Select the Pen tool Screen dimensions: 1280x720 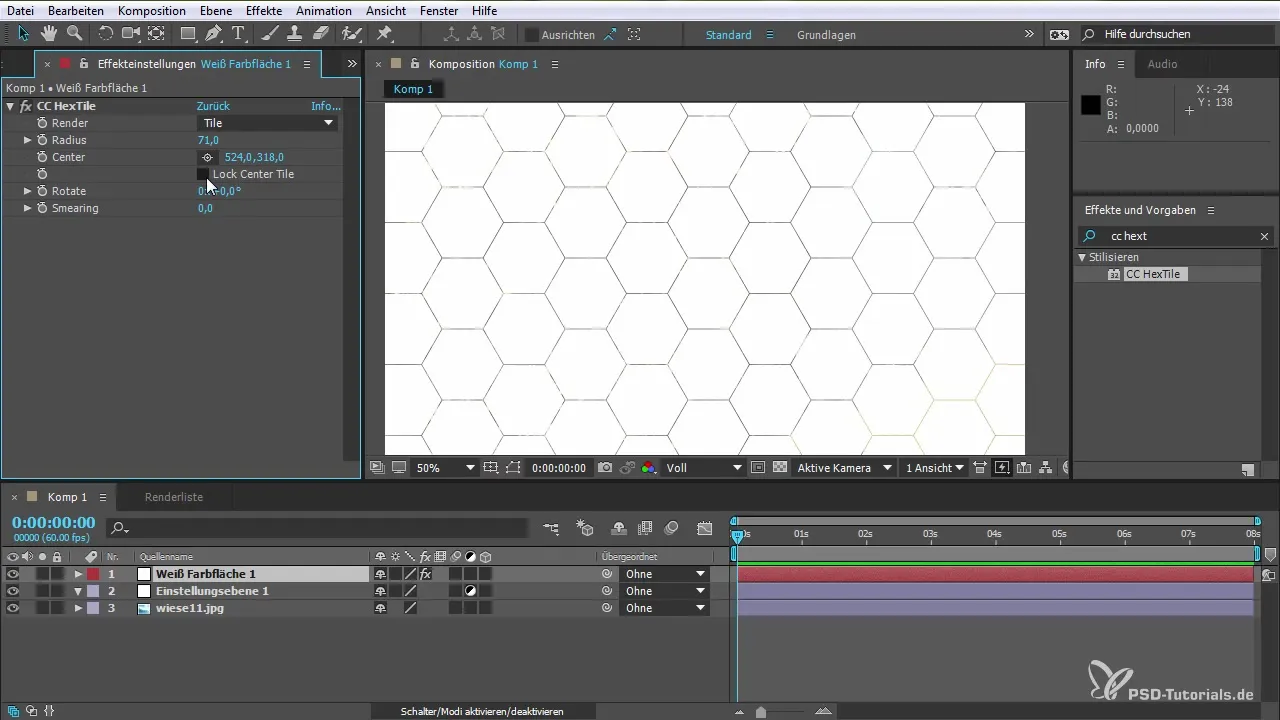pos(213,34)
